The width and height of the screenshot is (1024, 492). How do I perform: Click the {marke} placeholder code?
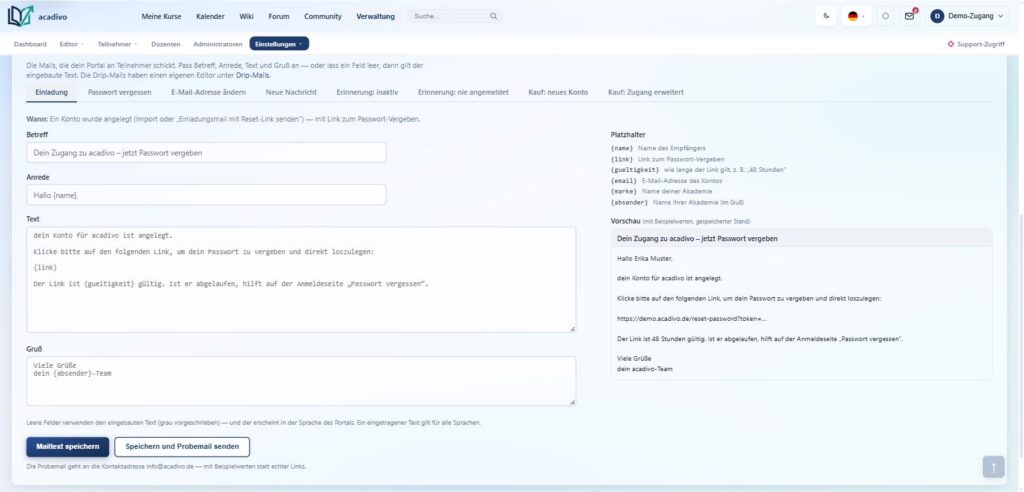(x=624, y=191)
